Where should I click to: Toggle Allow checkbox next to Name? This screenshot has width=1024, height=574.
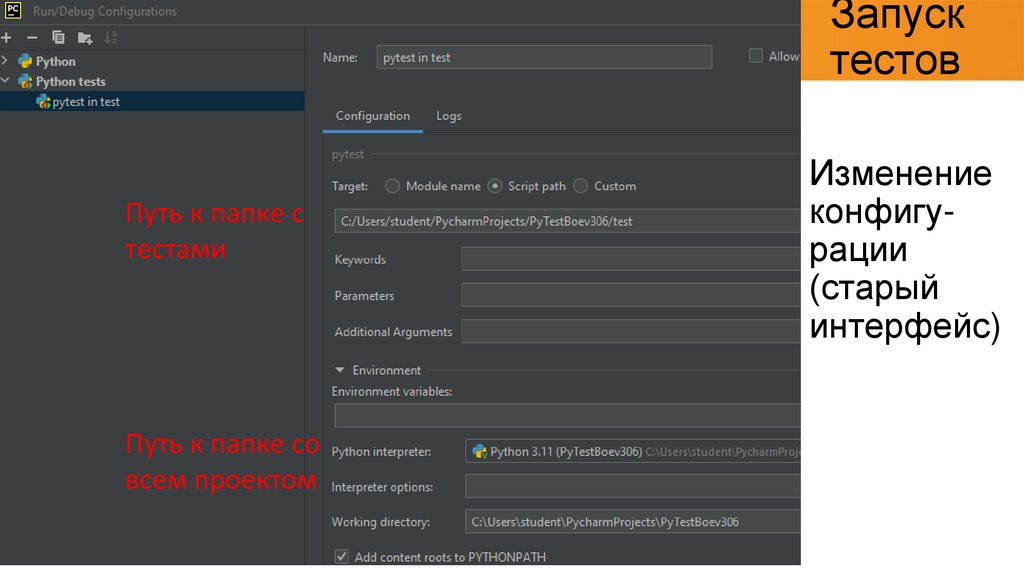(756, 56)
